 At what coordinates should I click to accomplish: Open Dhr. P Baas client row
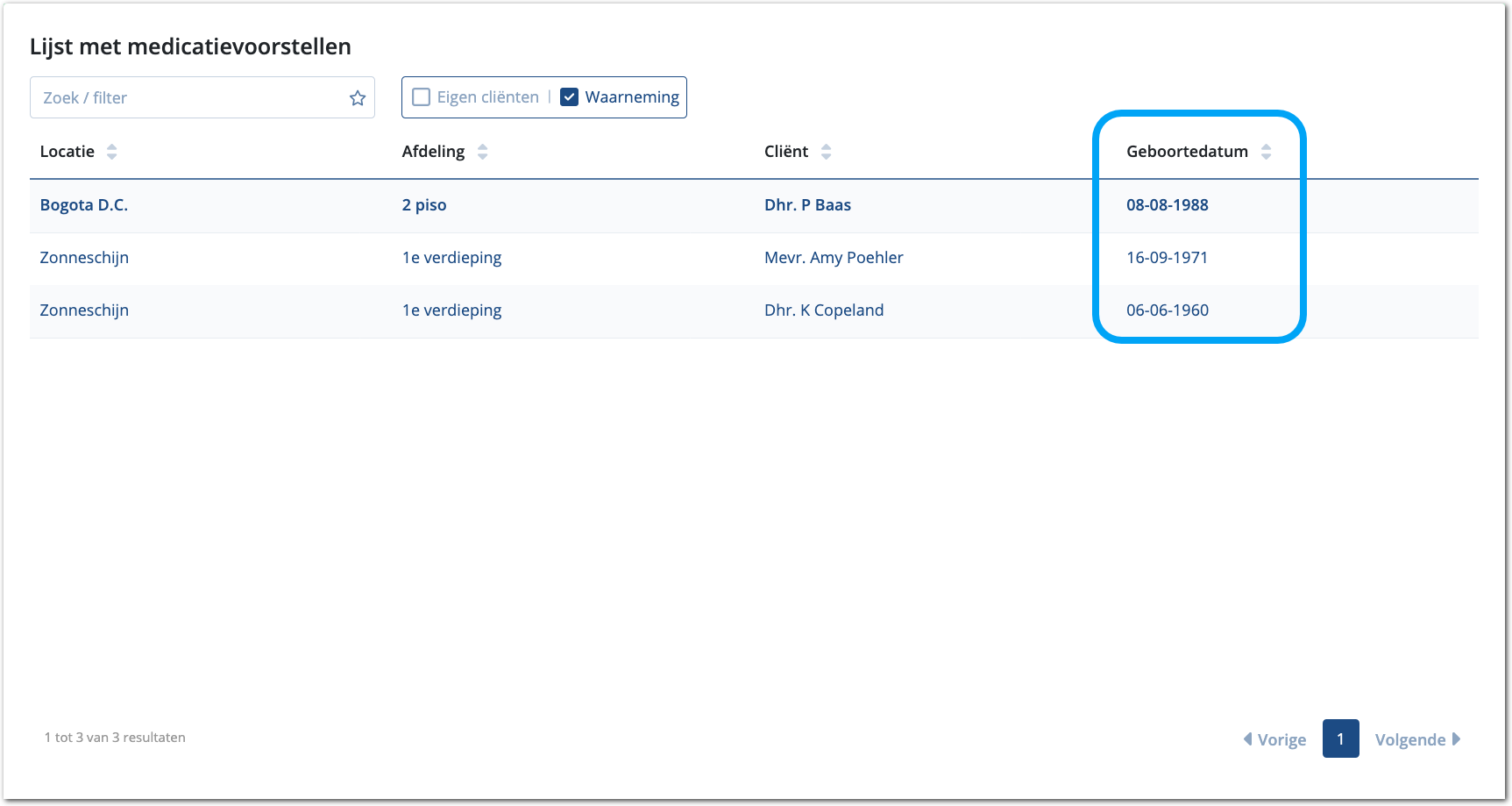point(807,205)
